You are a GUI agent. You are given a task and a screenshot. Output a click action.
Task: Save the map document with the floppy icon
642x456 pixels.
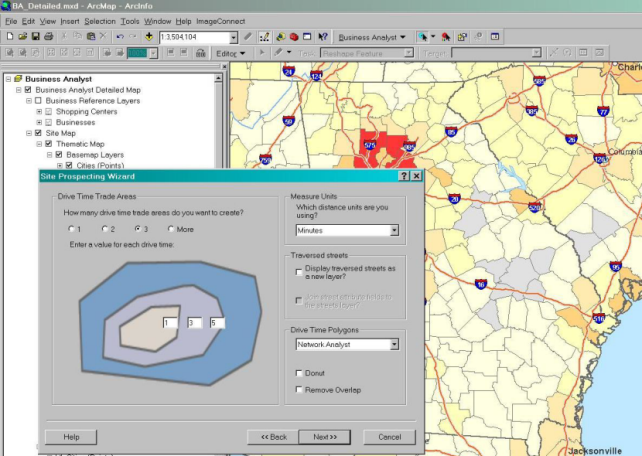(x=36, y=37)
